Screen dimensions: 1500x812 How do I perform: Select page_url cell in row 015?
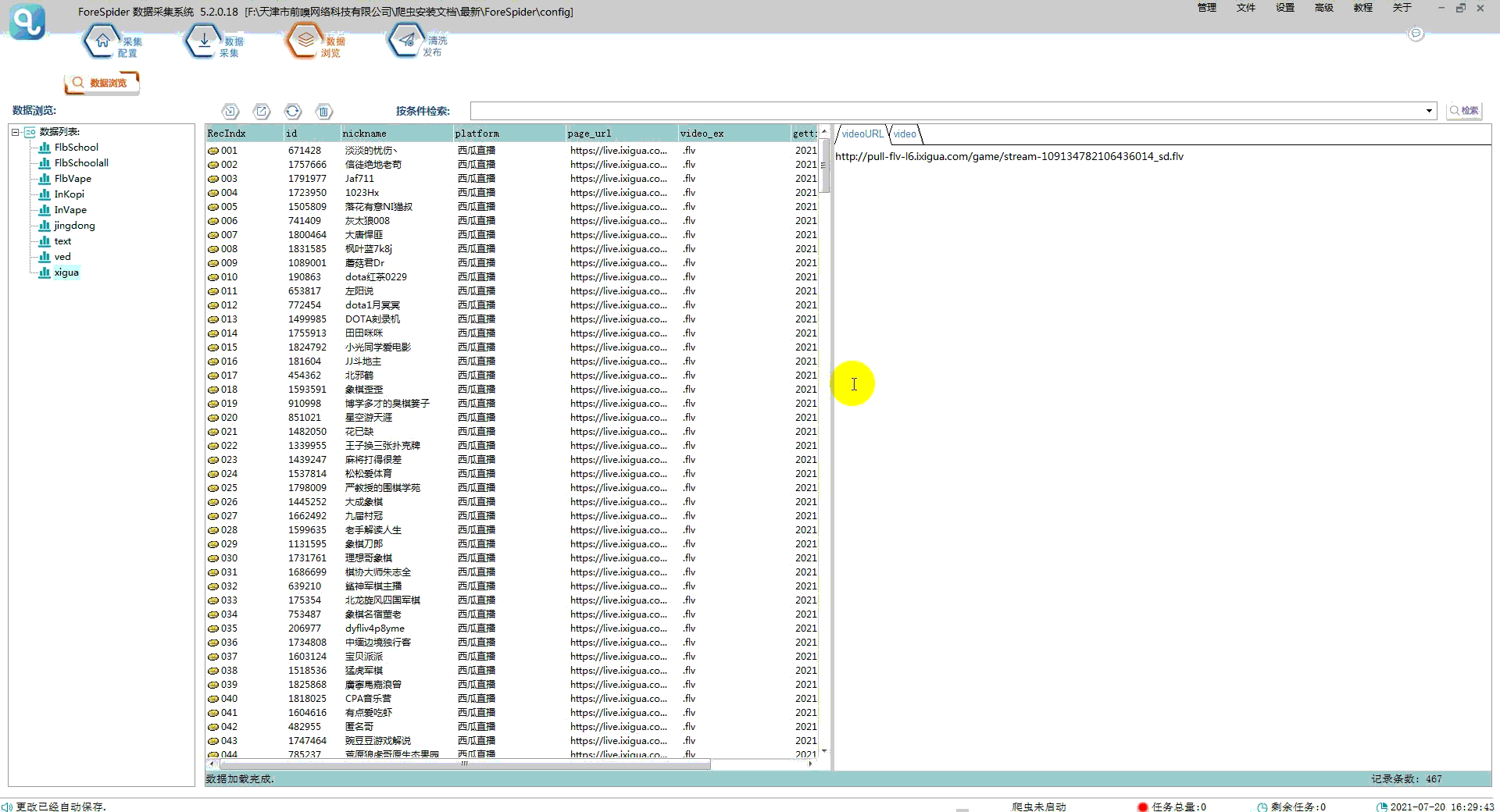click(x=619, y=347)
